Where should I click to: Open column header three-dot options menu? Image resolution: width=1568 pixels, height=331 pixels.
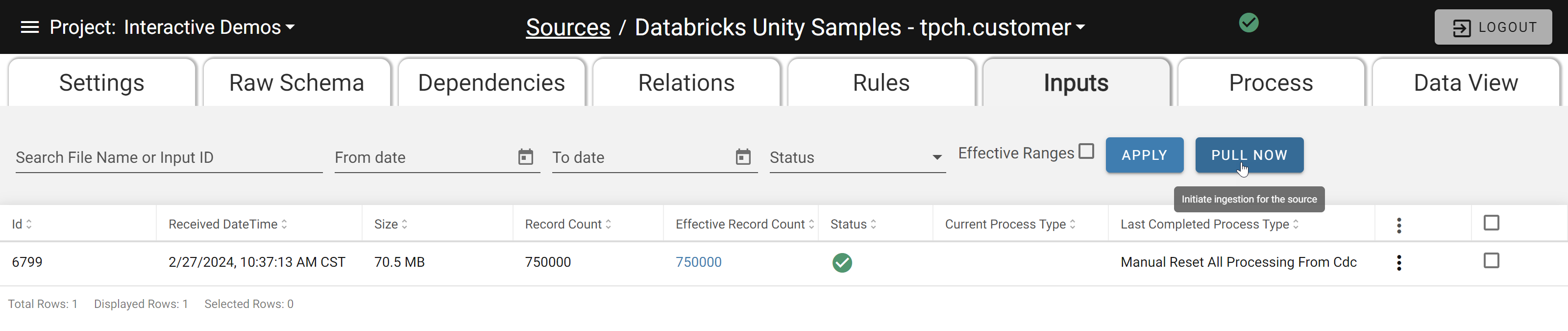(x=1399, y=225)
